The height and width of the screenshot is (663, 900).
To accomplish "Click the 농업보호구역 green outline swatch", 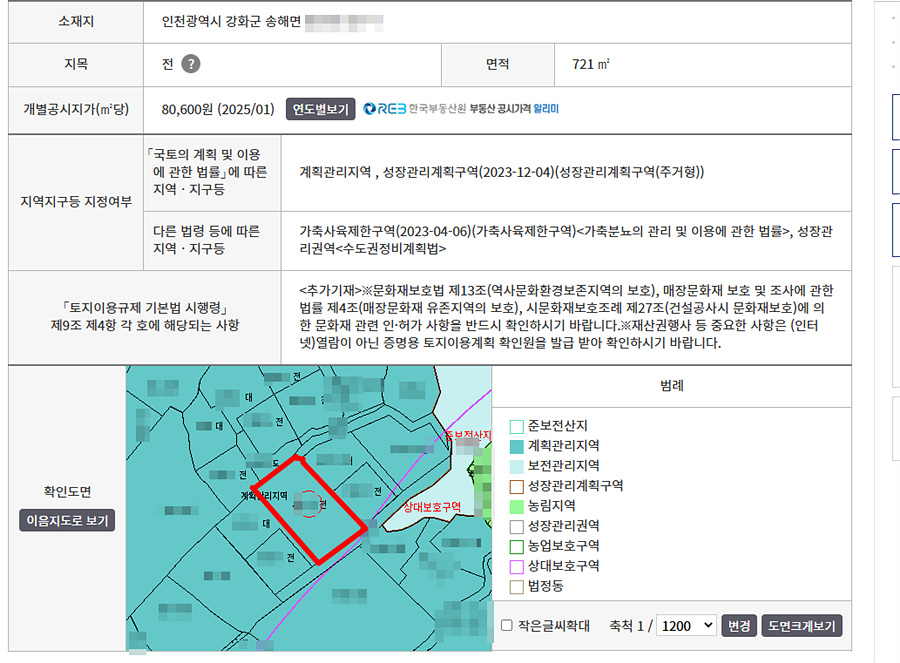I will (517, 546).
